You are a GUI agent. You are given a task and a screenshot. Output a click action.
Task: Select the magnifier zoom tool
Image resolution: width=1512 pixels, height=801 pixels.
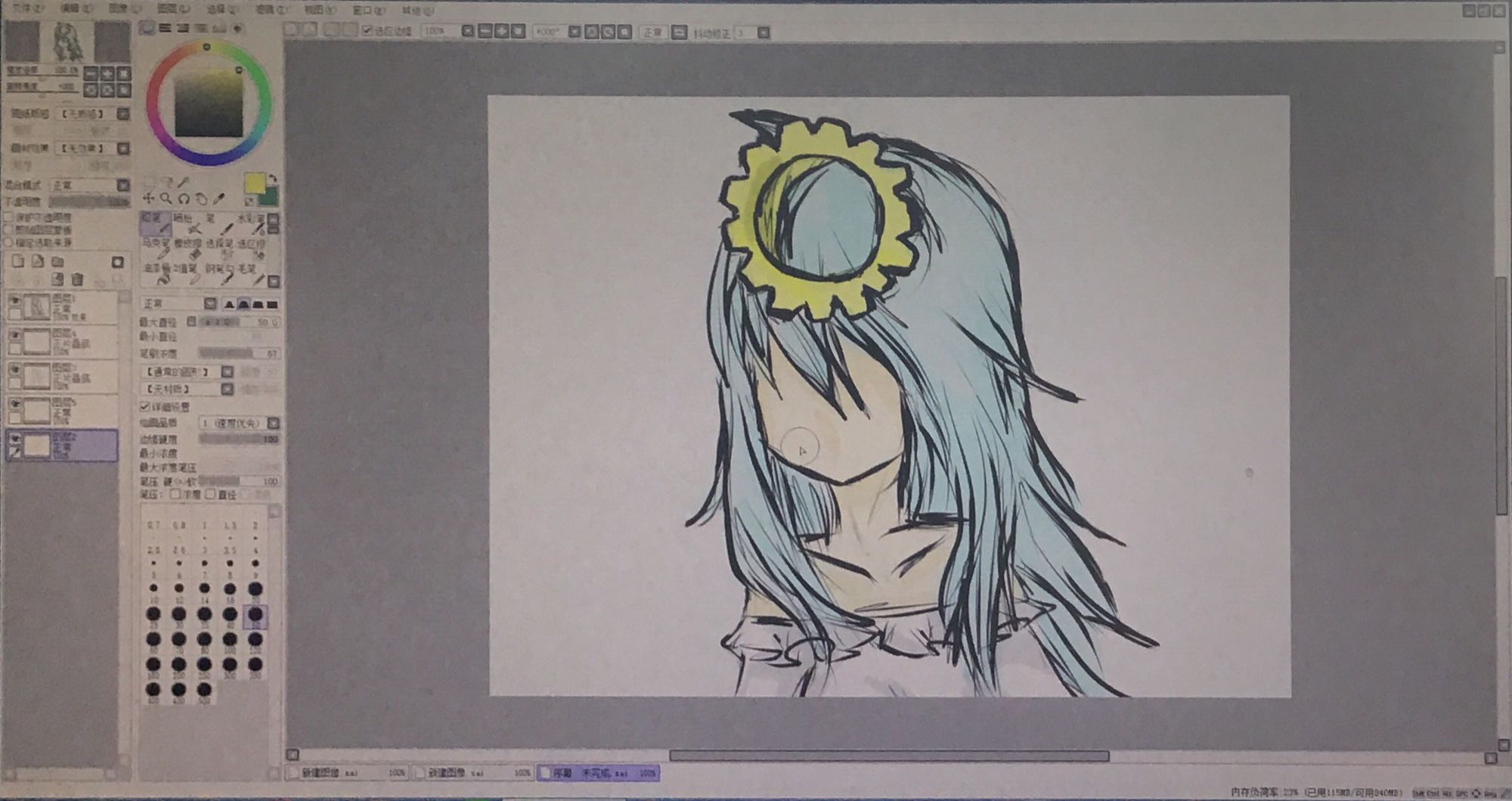pos(166,199)
